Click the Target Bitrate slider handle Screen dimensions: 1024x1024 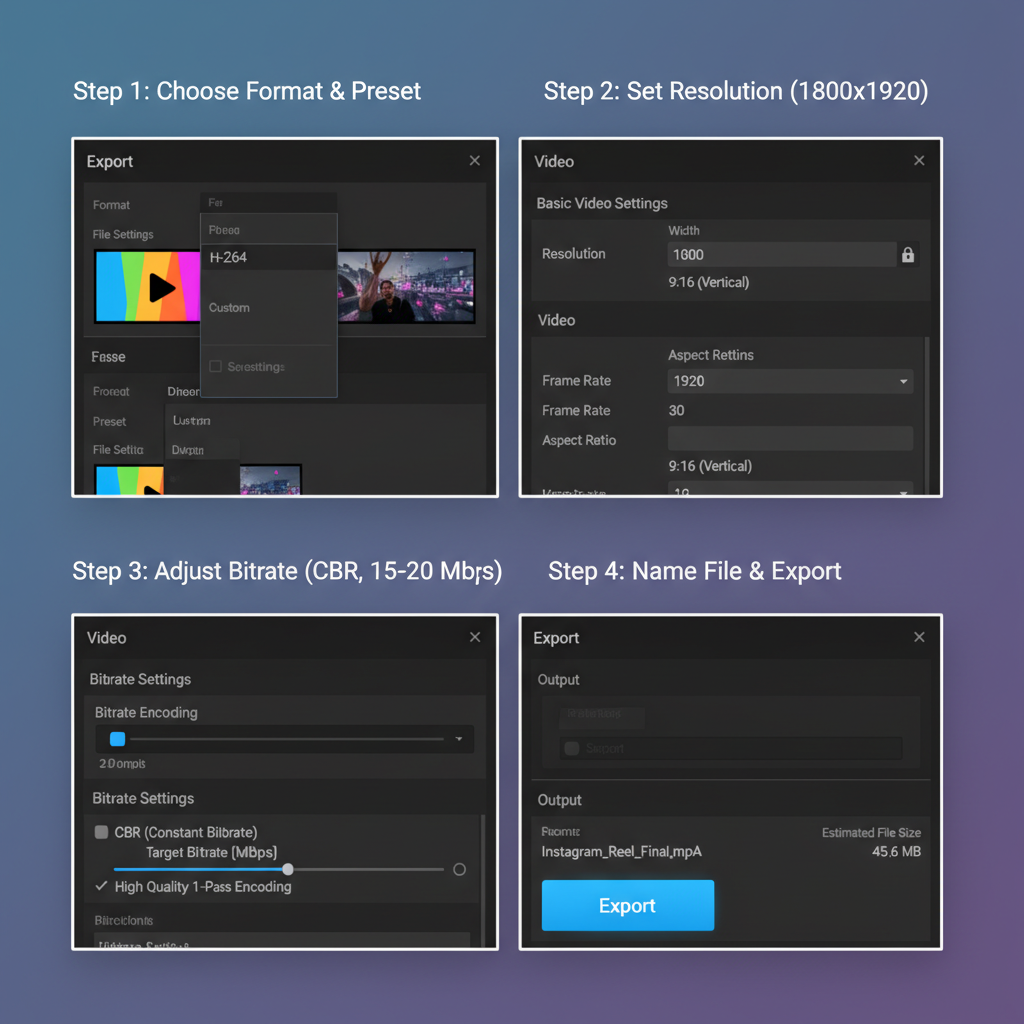pyautogui.click(x=288, y=869)
